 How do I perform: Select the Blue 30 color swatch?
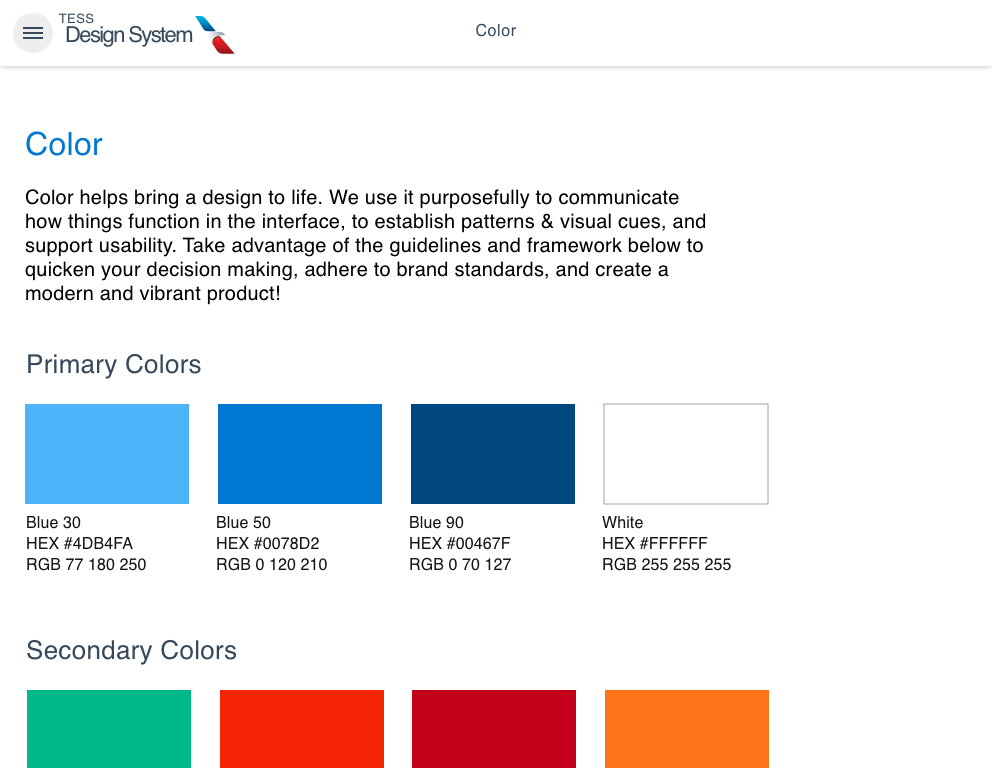(x=107, y=453)
